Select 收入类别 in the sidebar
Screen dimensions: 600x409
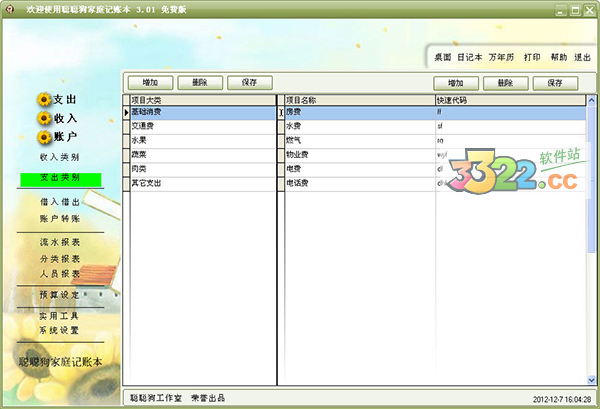[59, 157]
